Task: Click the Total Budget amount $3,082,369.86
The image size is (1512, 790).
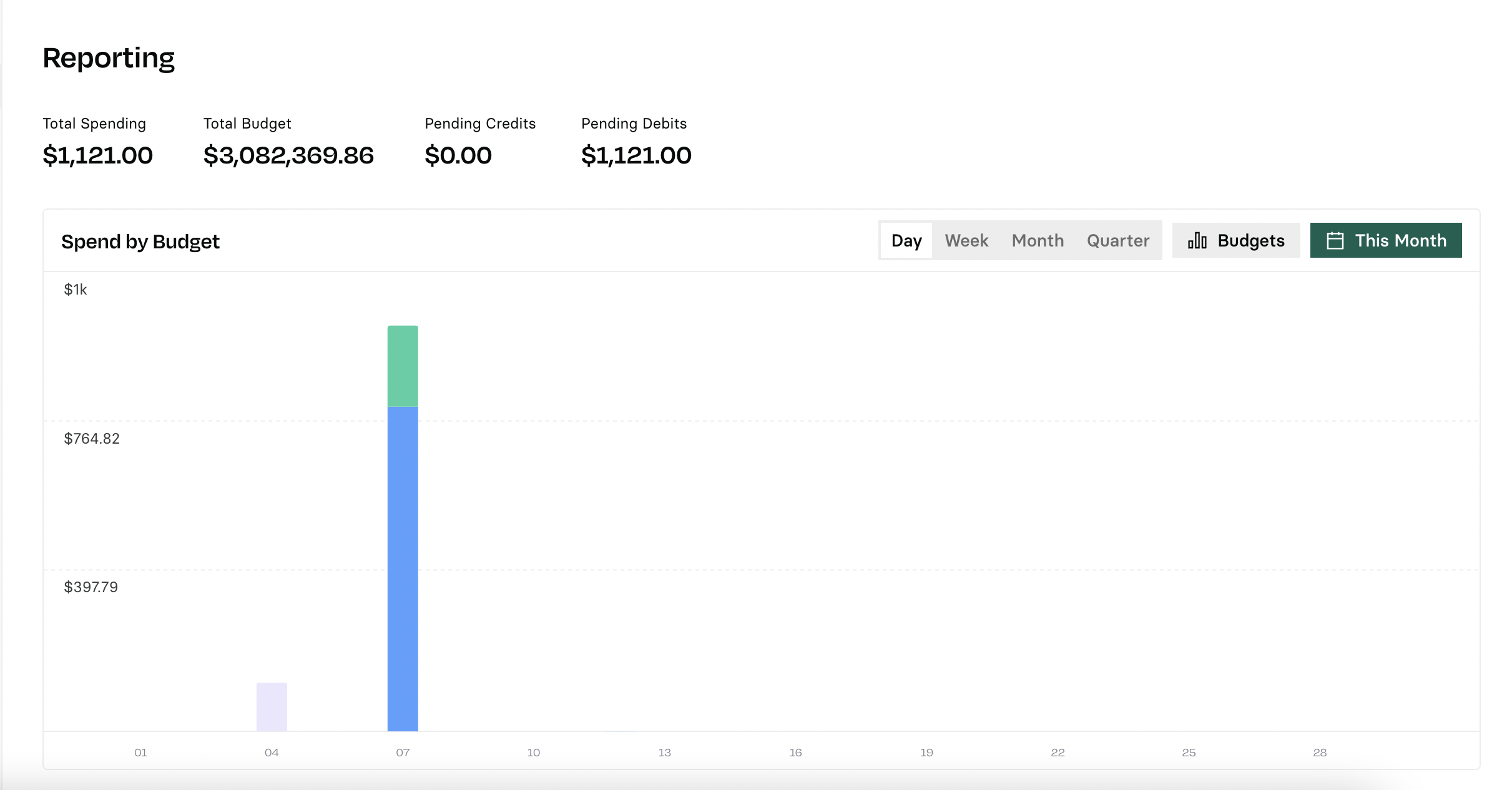Action: (288, 155)
